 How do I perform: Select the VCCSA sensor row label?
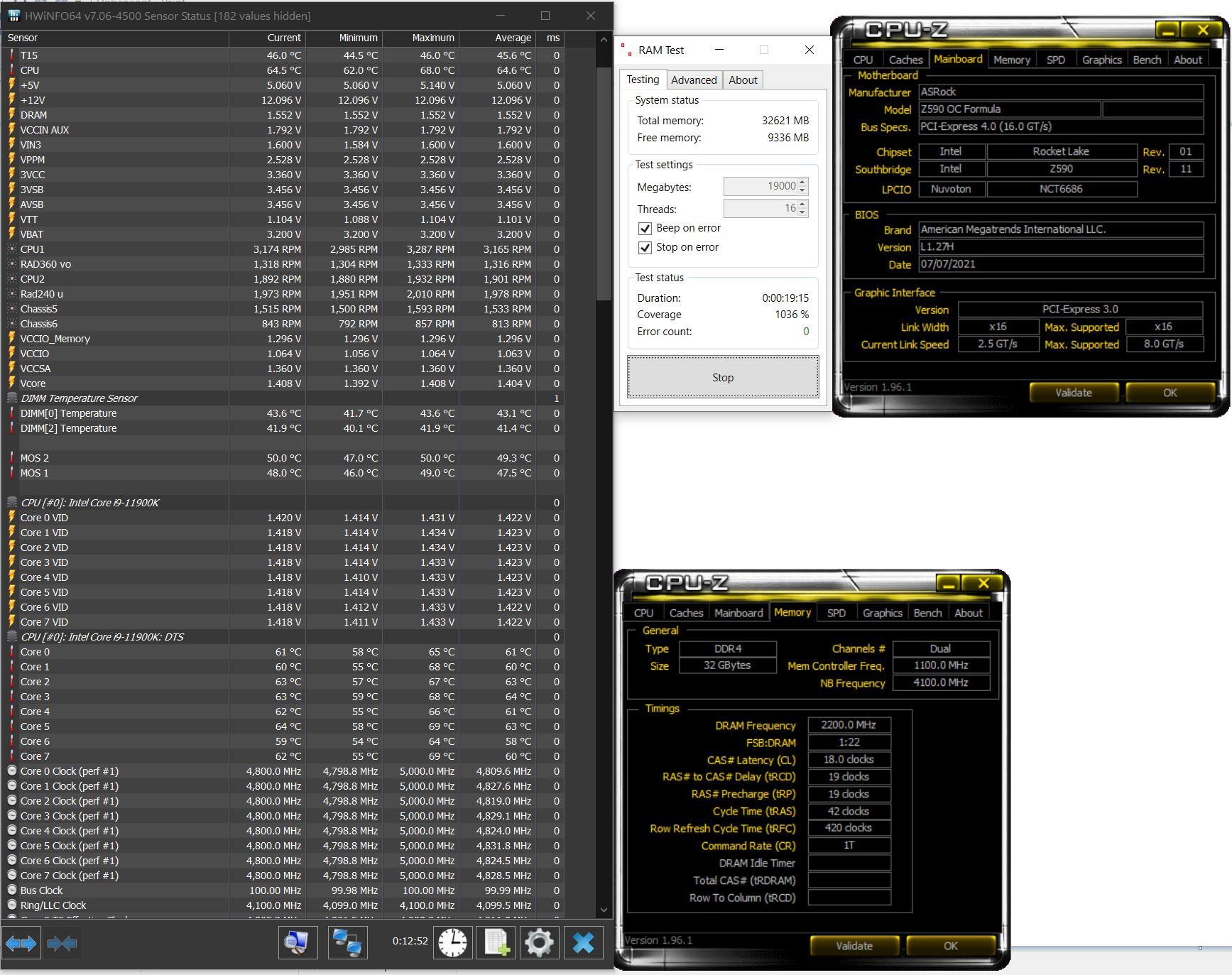coord(36,369)
